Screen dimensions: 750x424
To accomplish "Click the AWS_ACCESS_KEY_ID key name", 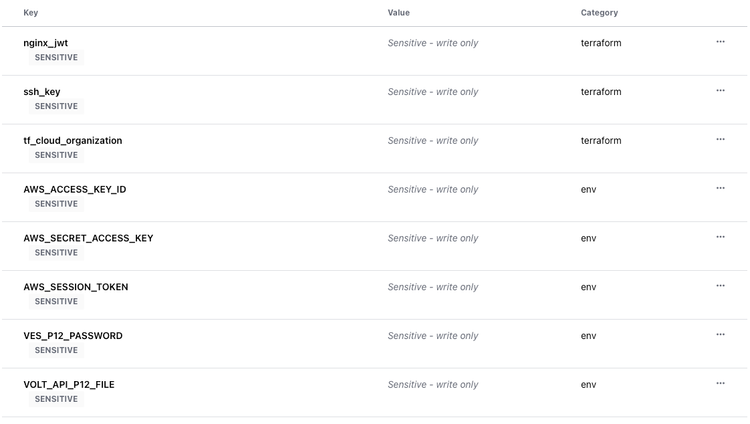I will [75, 189].
